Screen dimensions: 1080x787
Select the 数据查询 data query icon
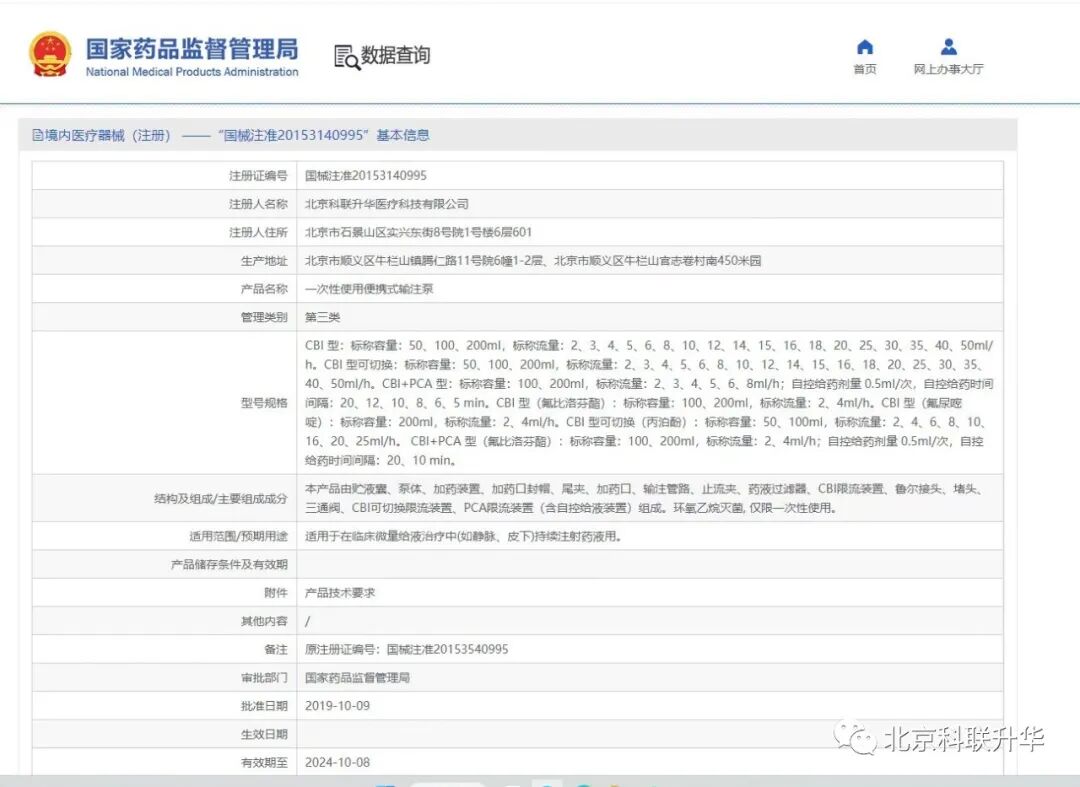(347, 55)
